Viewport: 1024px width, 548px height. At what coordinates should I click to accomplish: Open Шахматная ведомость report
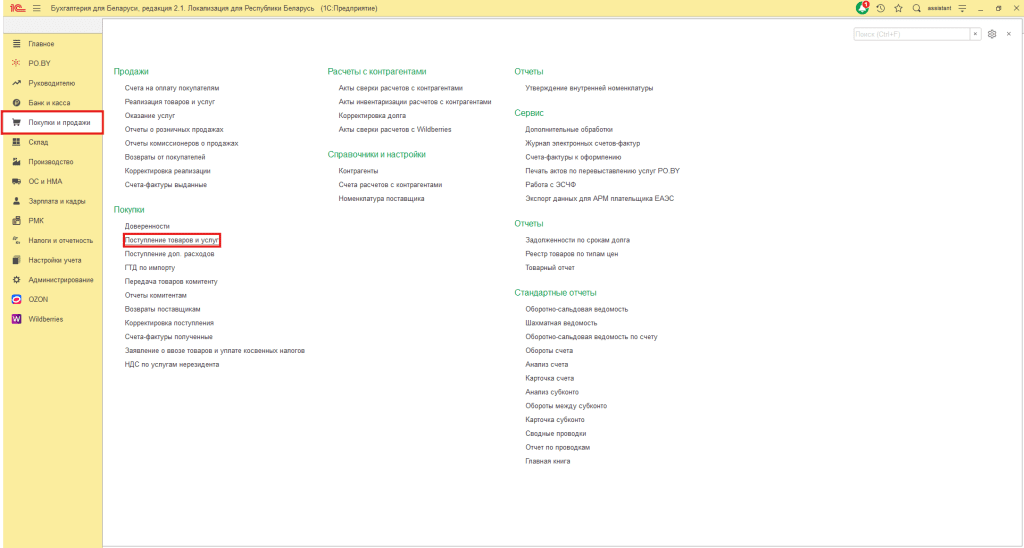pyautogui.click(x=561, y=323)
